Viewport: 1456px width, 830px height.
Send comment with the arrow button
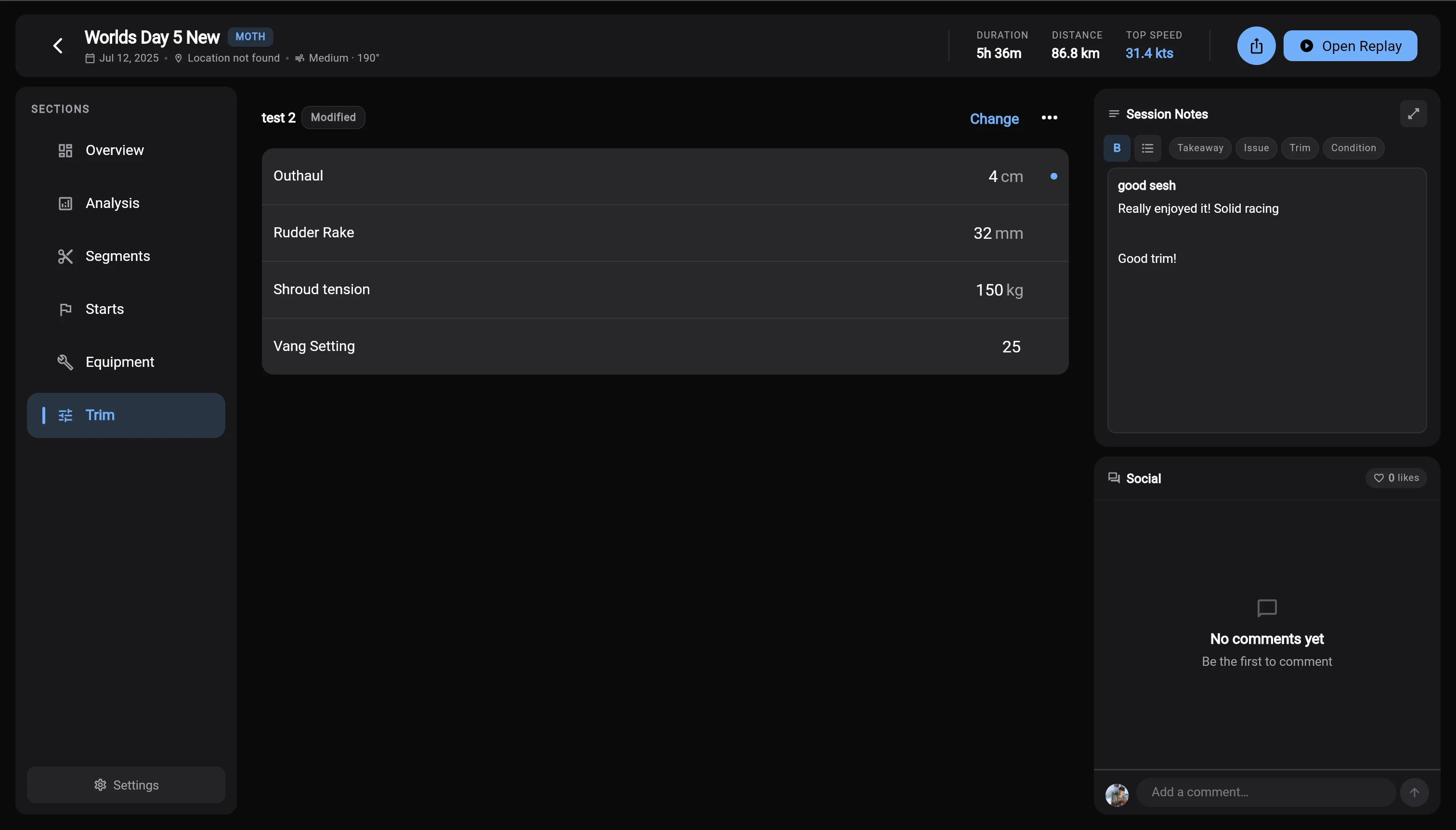pyautogui.click(x=1415, y=792)
